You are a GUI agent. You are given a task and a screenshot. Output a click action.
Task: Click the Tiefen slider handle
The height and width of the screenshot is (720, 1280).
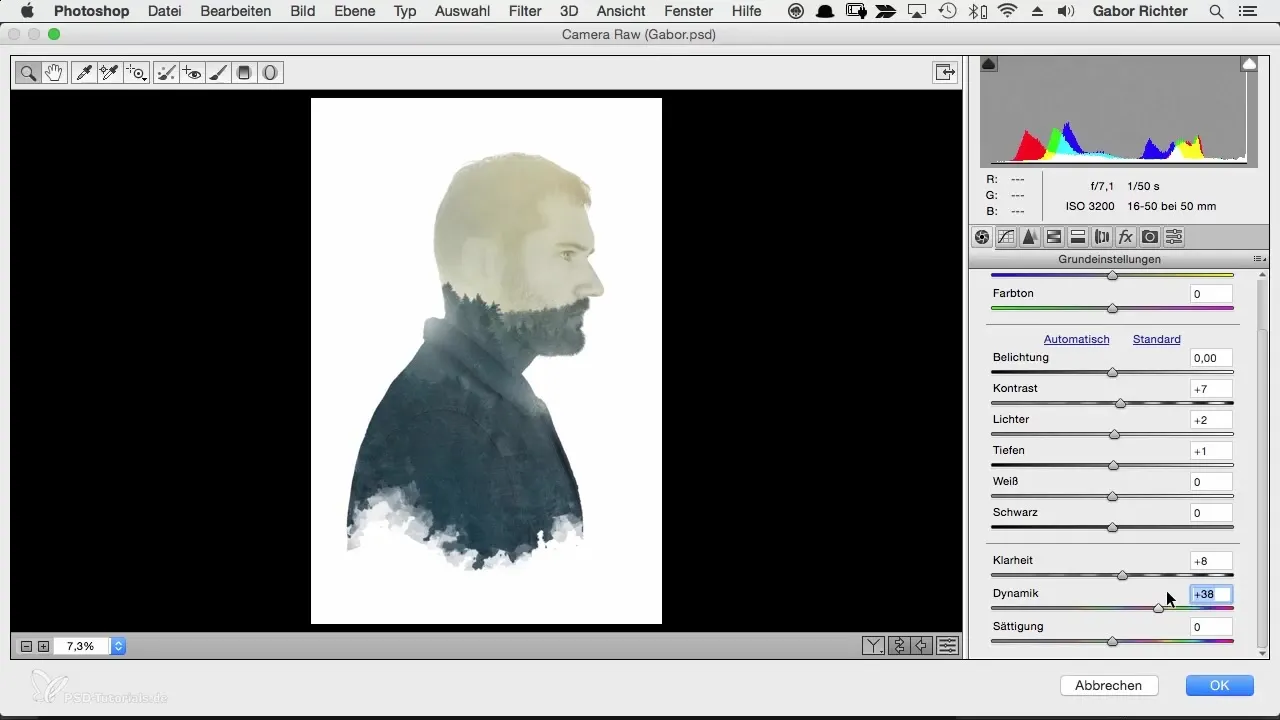point(1113,465)
